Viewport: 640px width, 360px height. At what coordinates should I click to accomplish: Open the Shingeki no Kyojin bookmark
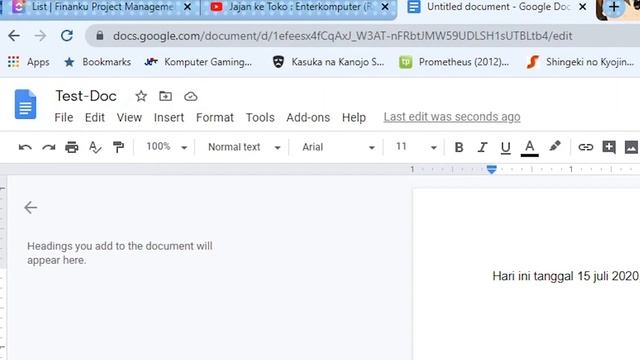(x=580, y=62)
